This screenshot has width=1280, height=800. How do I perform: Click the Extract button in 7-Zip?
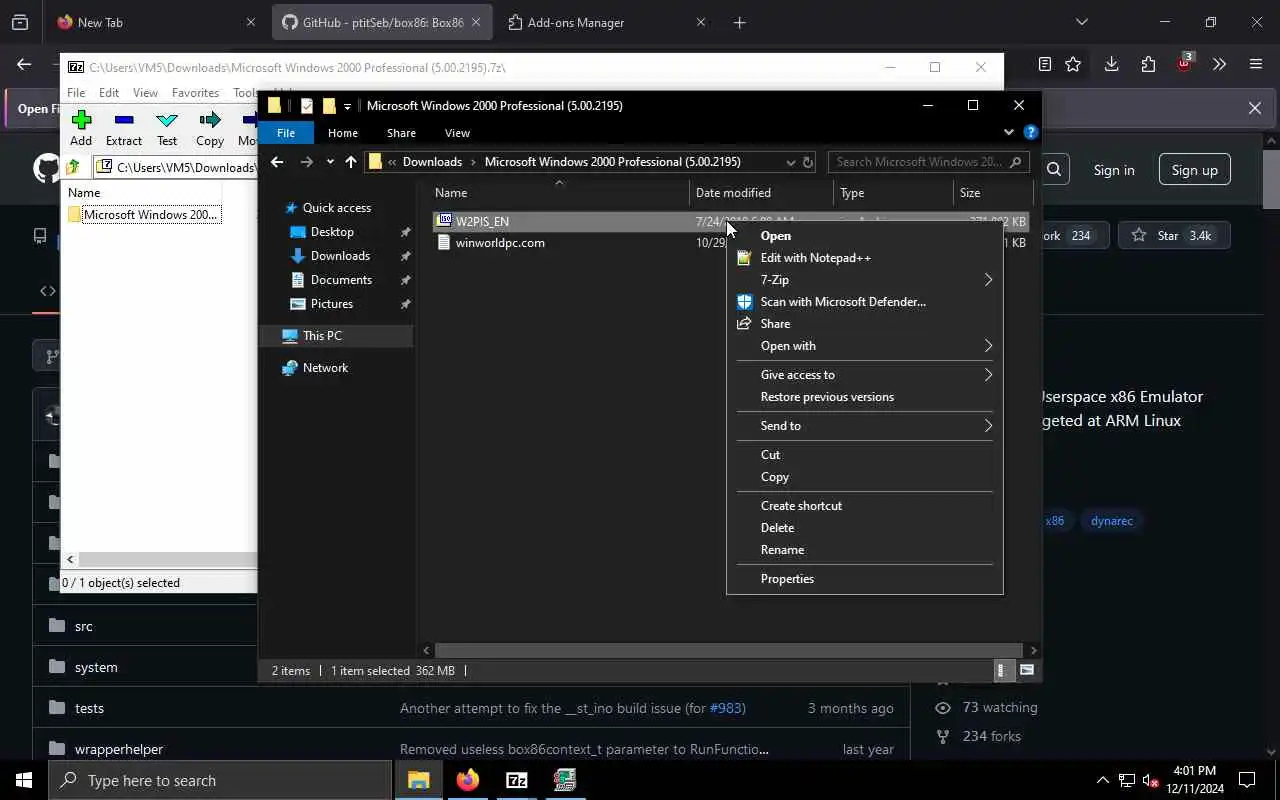pos(124,128)
